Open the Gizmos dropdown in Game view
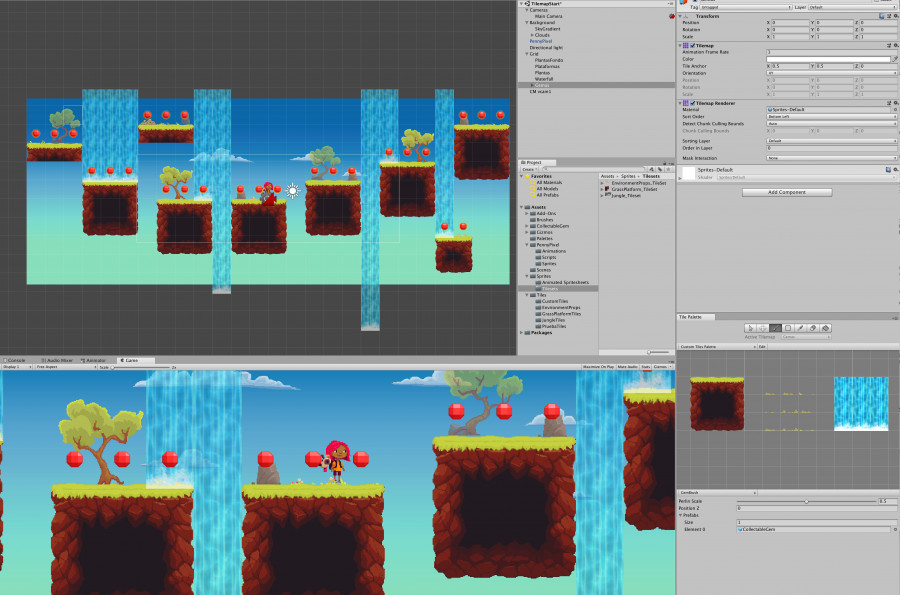 coord(662,367)
